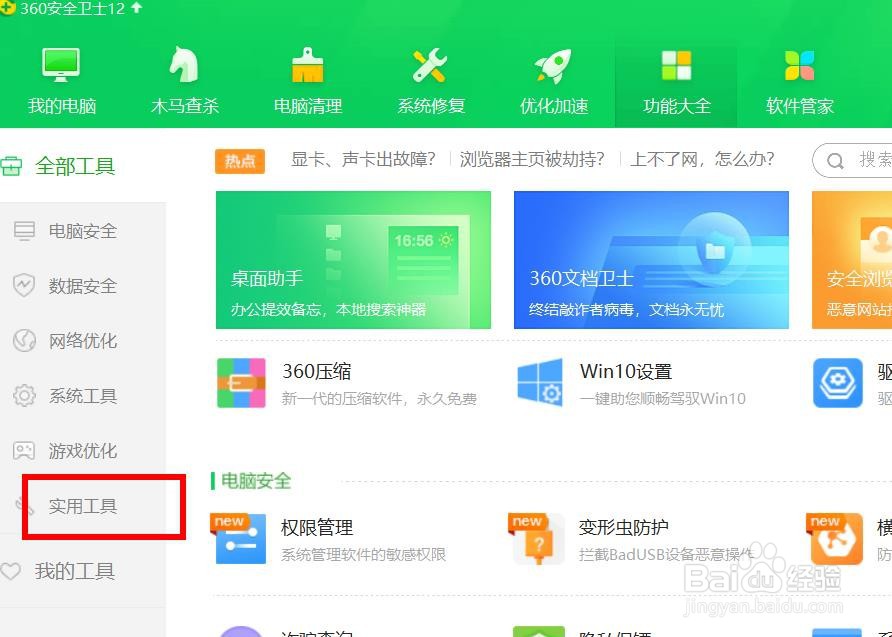Open the 360文档卫士 banner

(651, 260)
